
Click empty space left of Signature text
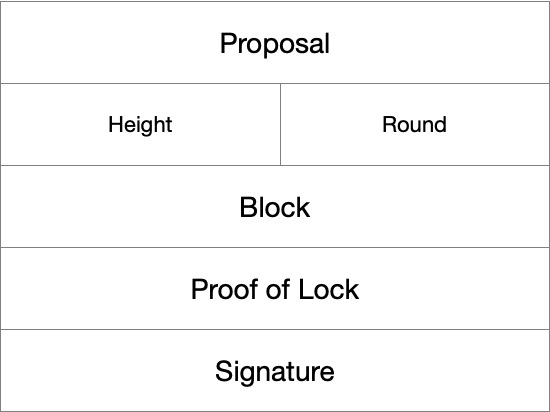[108, 371]
